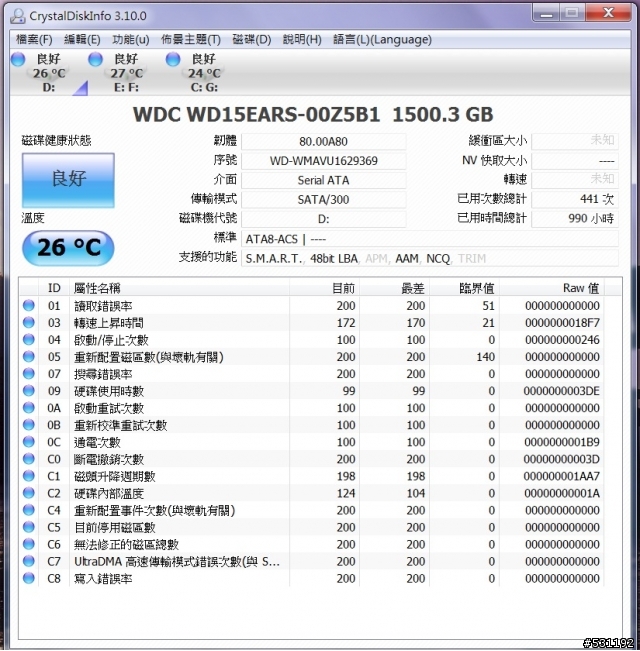This screenshot has width=640, height=651.
Task: Select the 重新配置磁區數(與壞軌有關) attribute name
Action: 149,357
